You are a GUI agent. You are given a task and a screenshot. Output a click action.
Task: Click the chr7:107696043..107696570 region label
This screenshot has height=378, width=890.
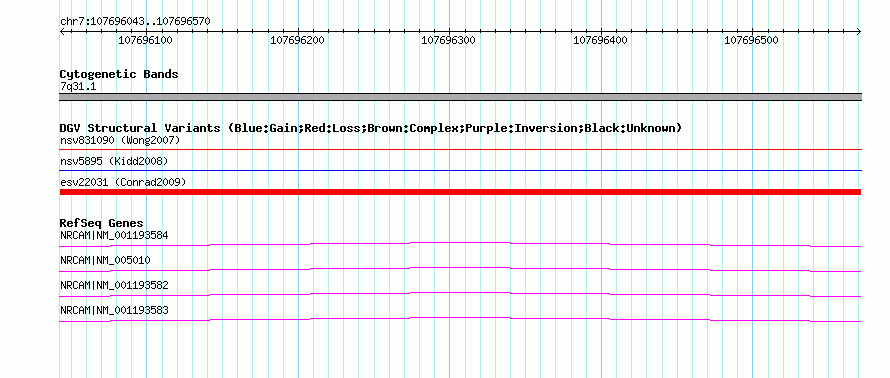[x=135, y=21]
